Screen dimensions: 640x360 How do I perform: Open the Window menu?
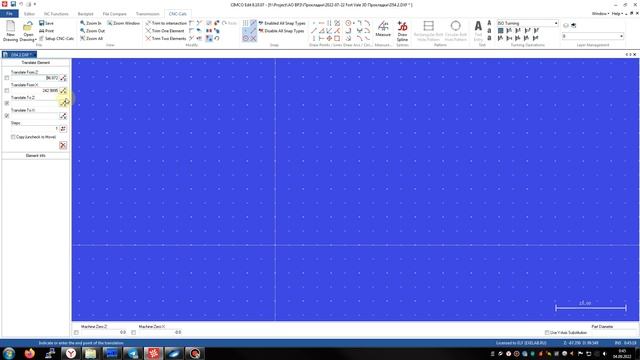[600, 13]
